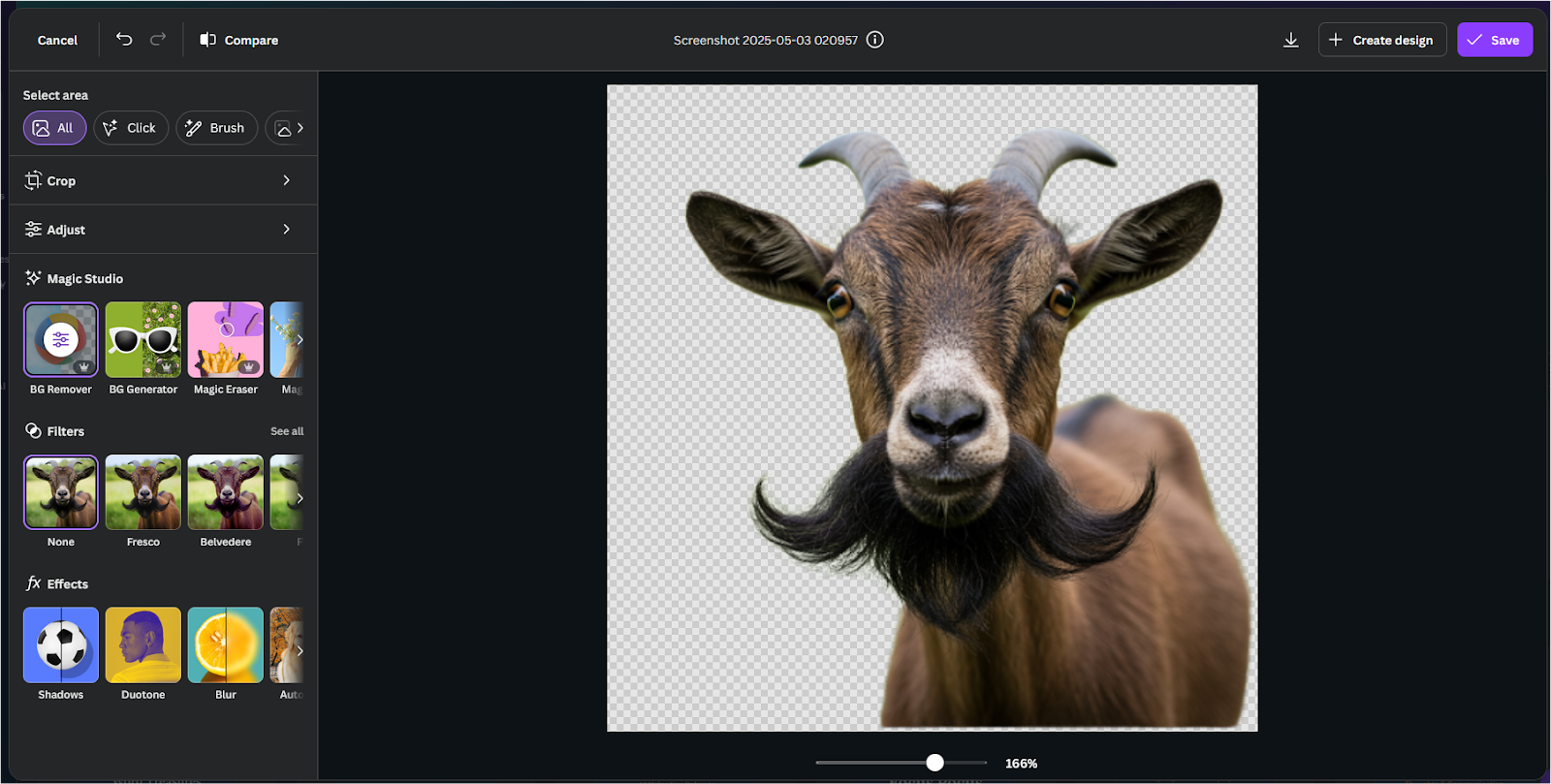This screenshot has width=1551, height=784.
Task: Click the redo arrow icon
Action: 158,40
